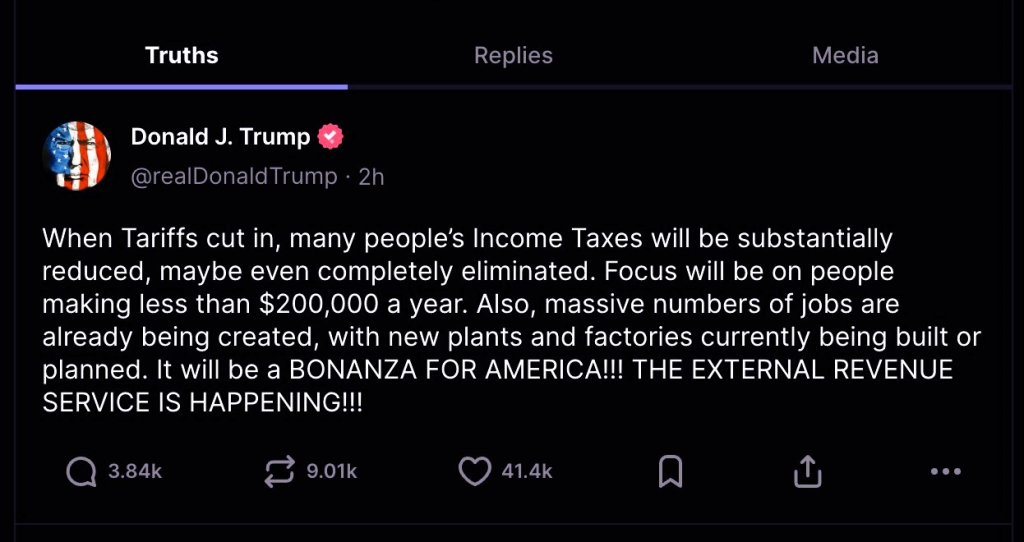Image resolution: width=1024 pixels, height=542 pixels.
Task: Click the 3.84k reply count
Action: coord(134,472)
